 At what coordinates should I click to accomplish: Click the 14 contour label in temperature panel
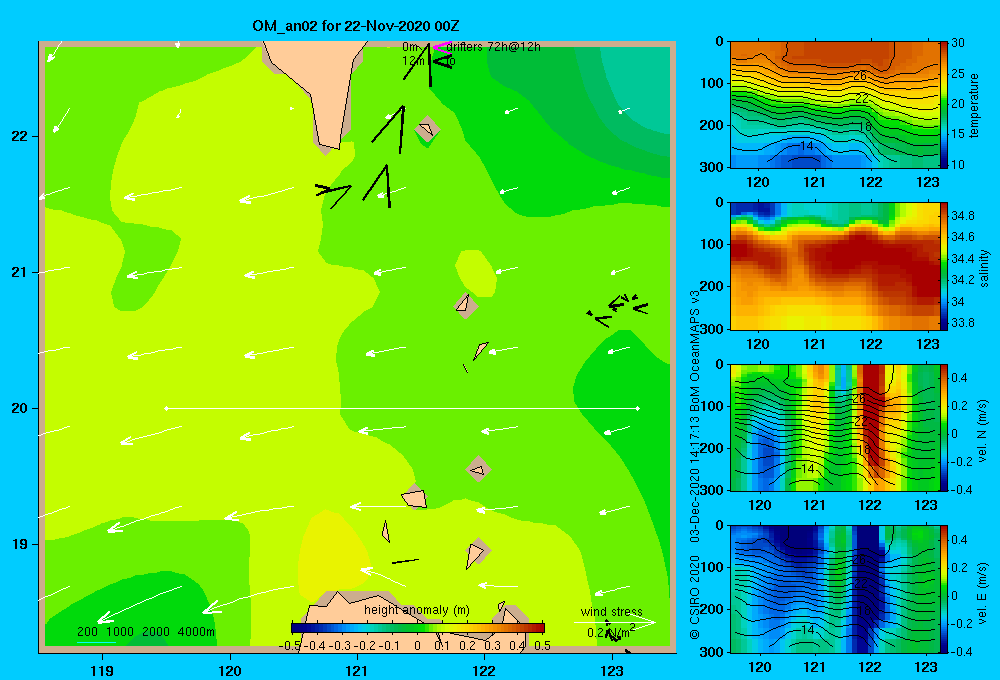(x=807, y=146)
